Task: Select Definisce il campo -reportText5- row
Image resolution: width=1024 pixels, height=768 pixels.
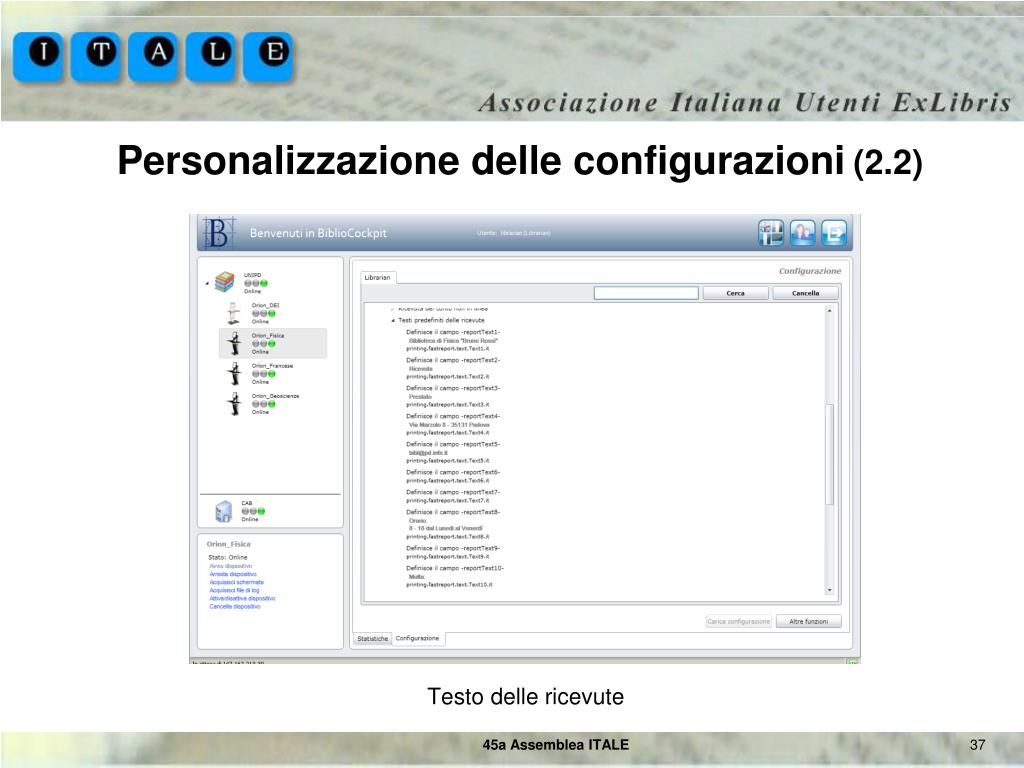Action: 453,445
